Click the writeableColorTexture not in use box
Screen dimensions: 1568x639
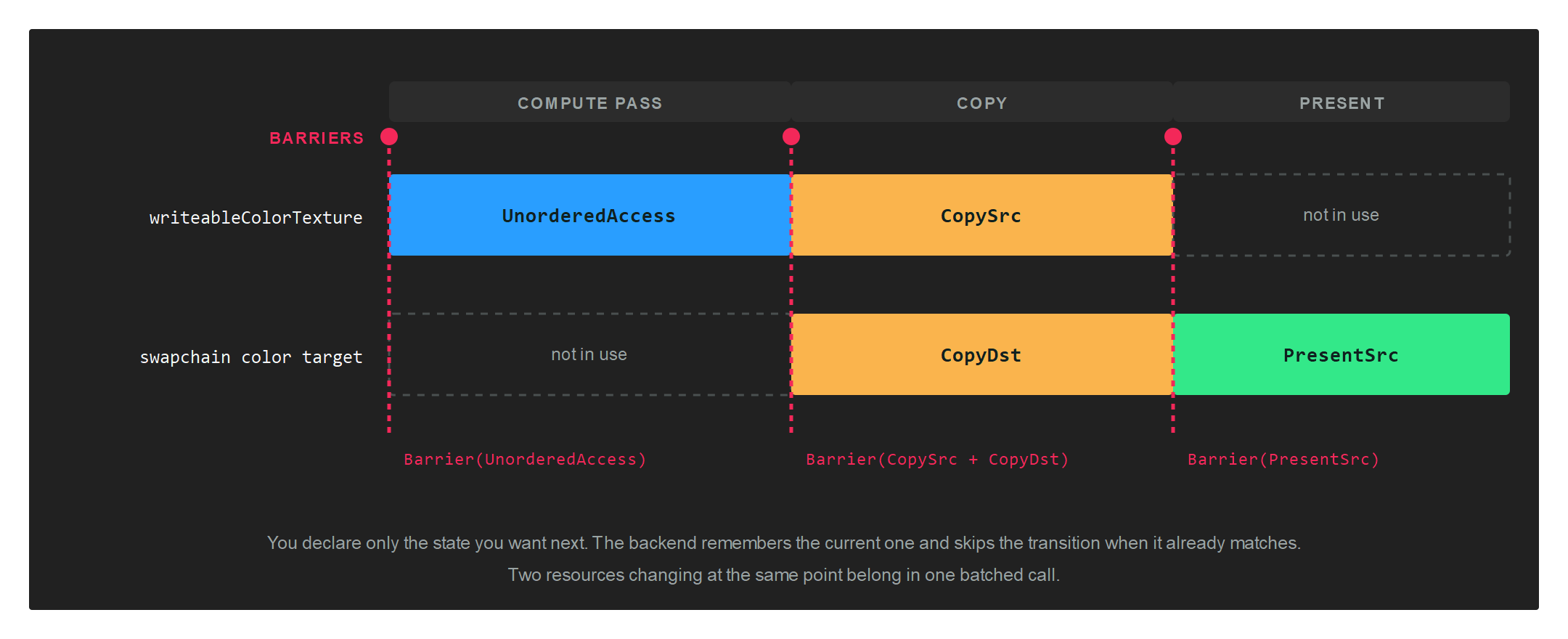click(x=1342, y=215)
